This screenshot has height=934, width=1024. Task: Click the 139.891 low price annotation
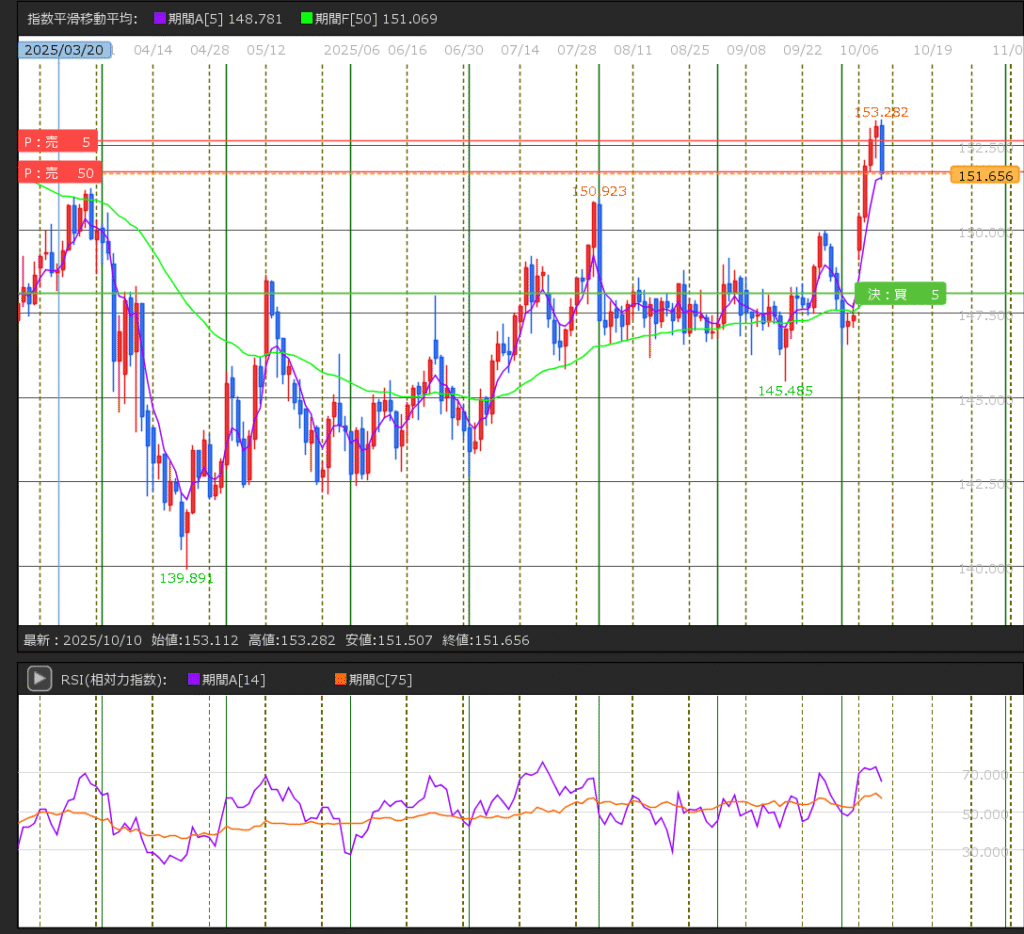point(187,578)
